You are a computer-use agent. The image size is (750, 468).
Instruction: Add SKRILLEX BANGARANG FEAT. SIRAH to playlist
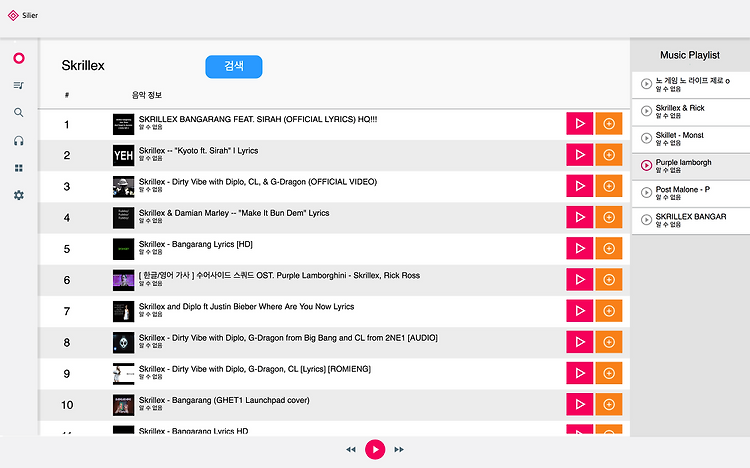609,124
